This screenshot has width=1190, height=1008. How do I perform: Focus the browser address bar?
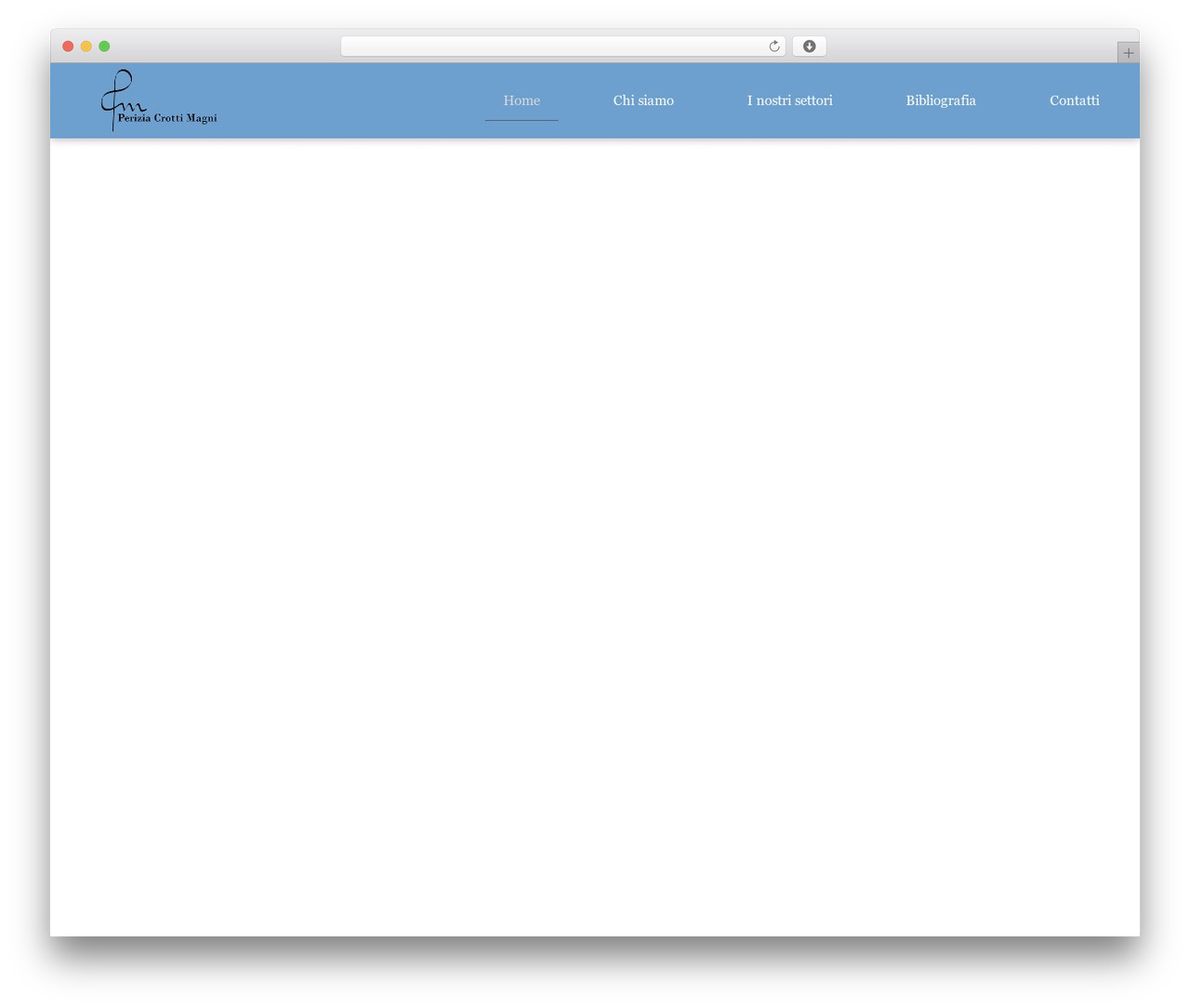coord(562,46)
